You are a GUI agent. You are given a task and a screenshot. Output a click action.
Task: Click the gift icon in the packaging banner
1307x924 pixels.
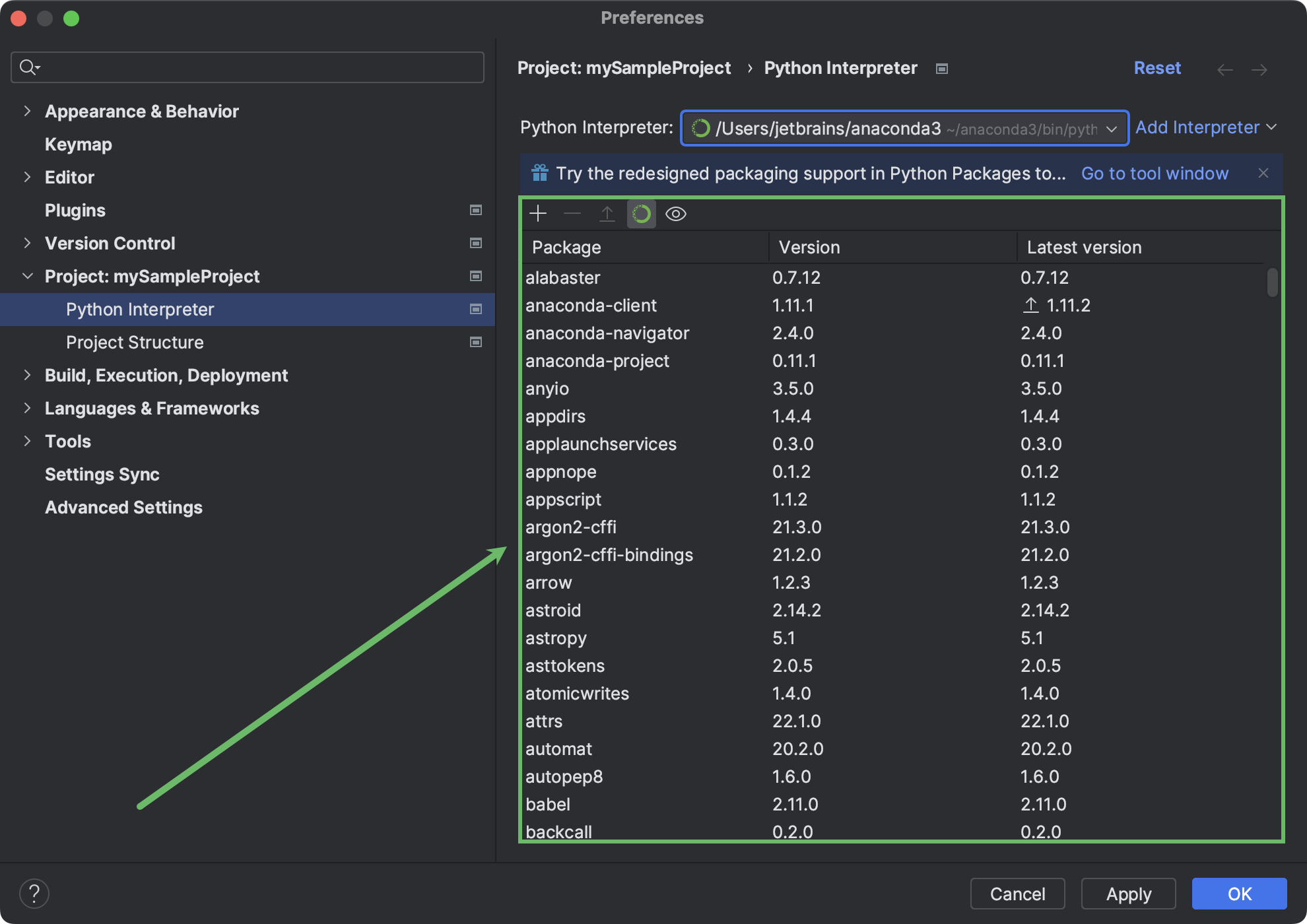[x=539, y=173]
